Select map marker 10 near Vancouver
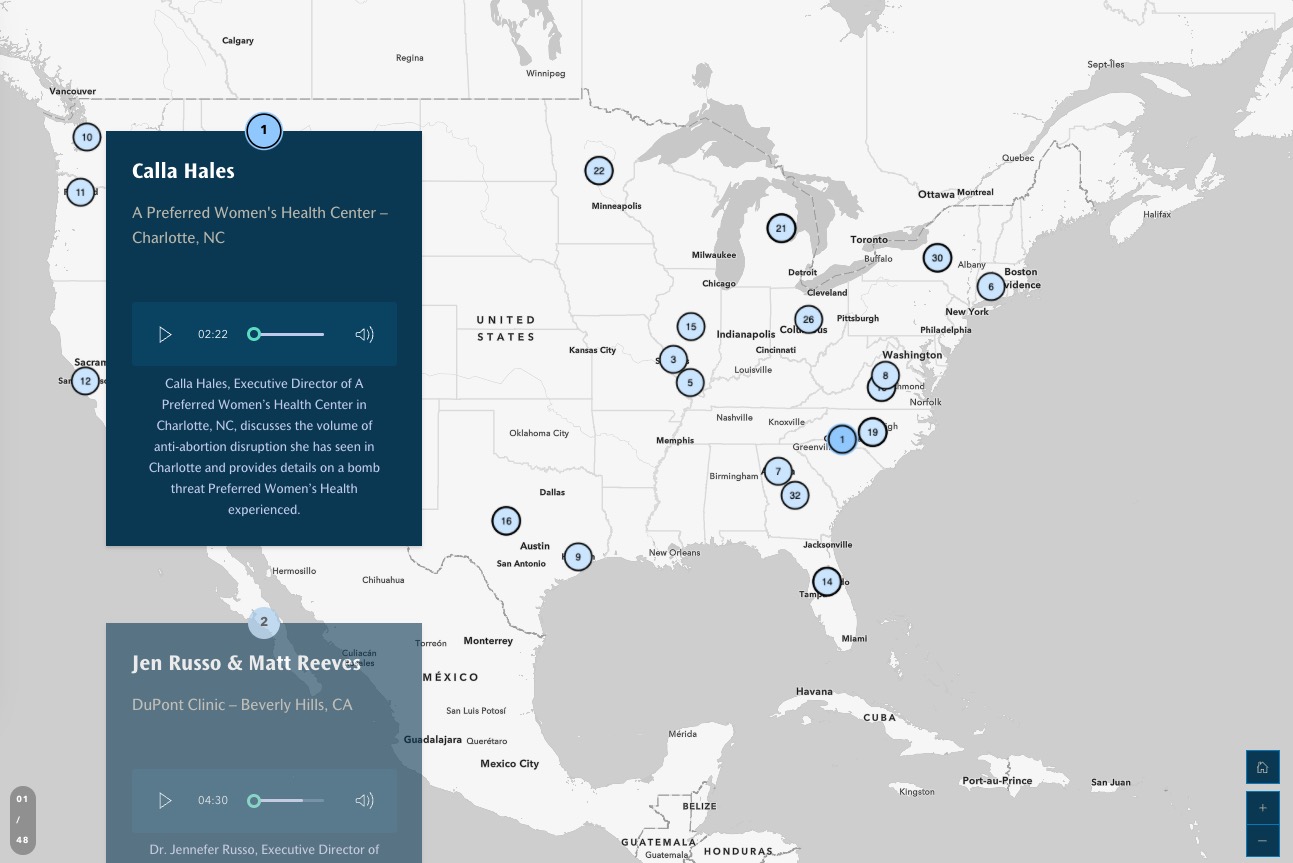Viewport: 1293px width, 863px height. [87, 138]
